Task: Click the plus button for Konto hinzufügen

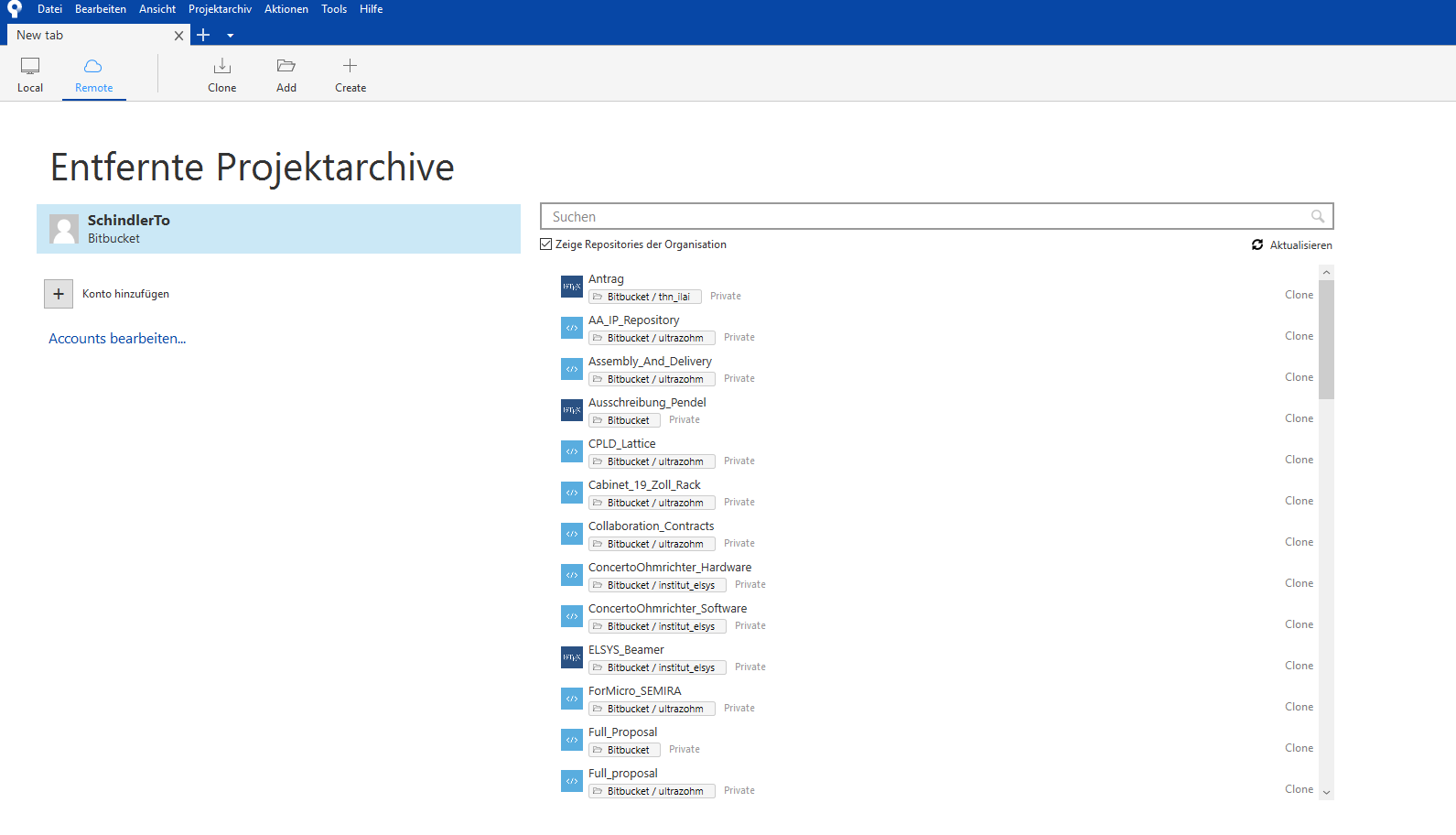Action: 59,294
